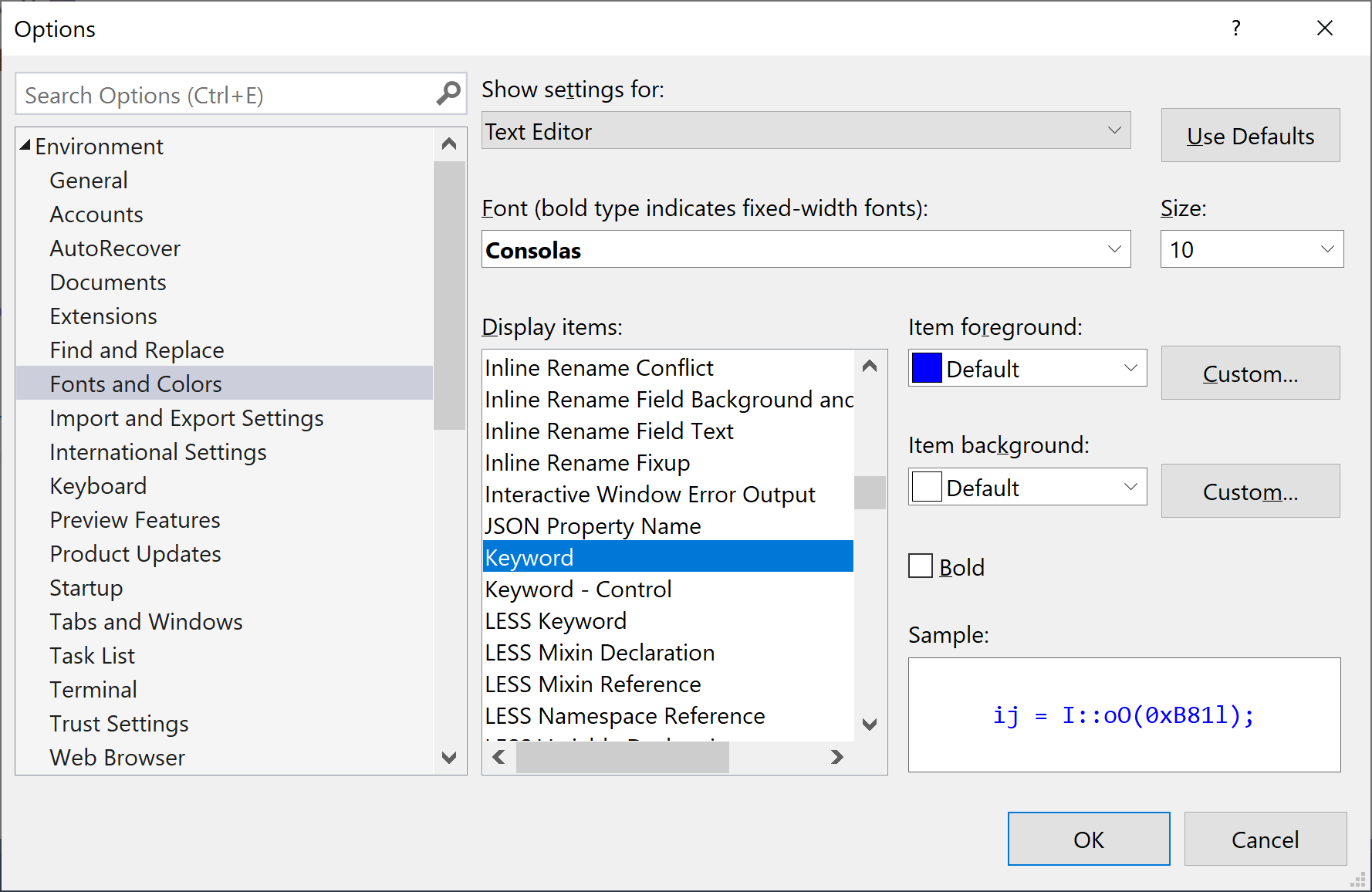Select LESS Namespace Reference display item
Screen dimensions: 1372x892
click(668, 715)
